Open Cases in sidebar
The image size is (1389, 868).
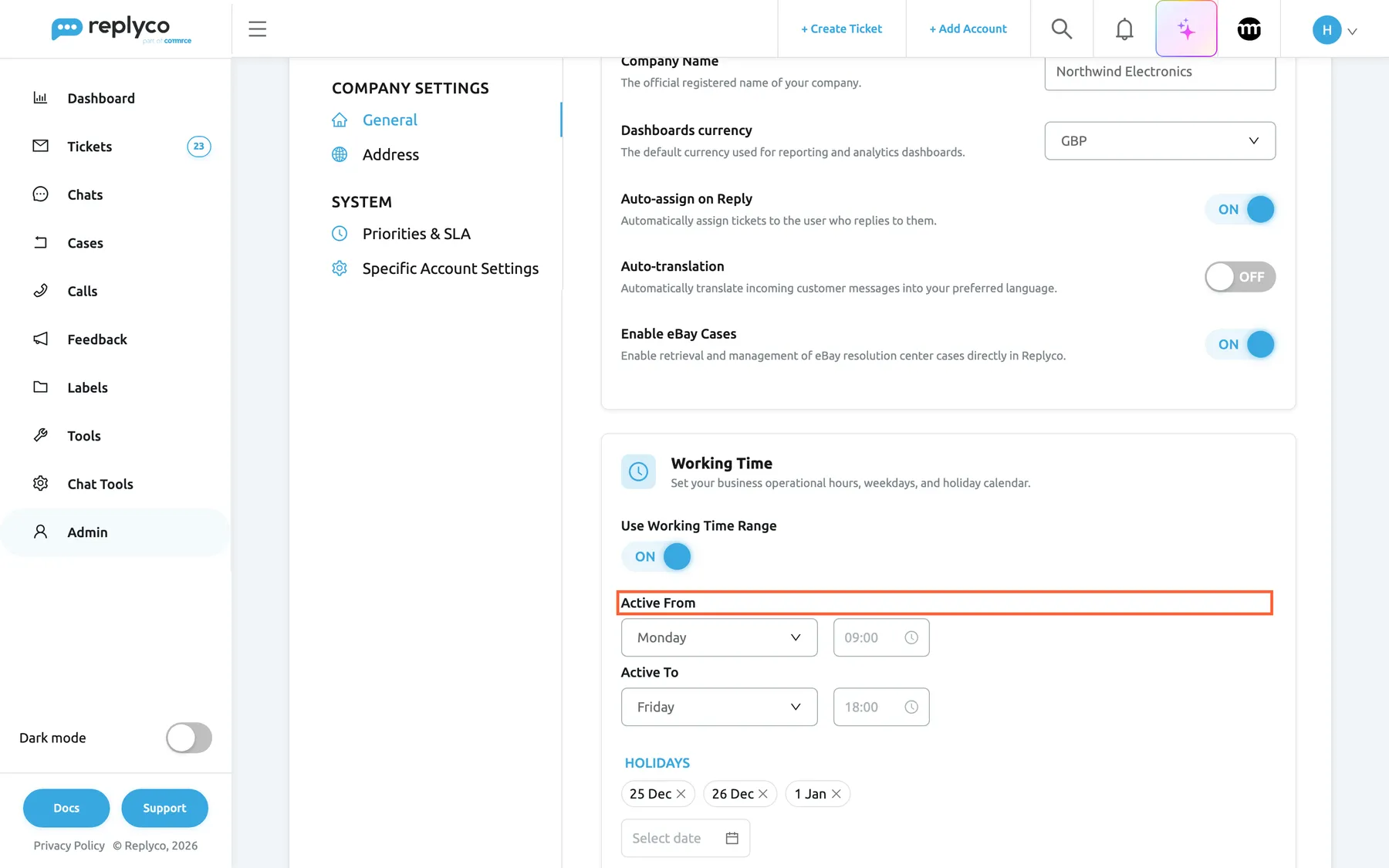(116, 243)
